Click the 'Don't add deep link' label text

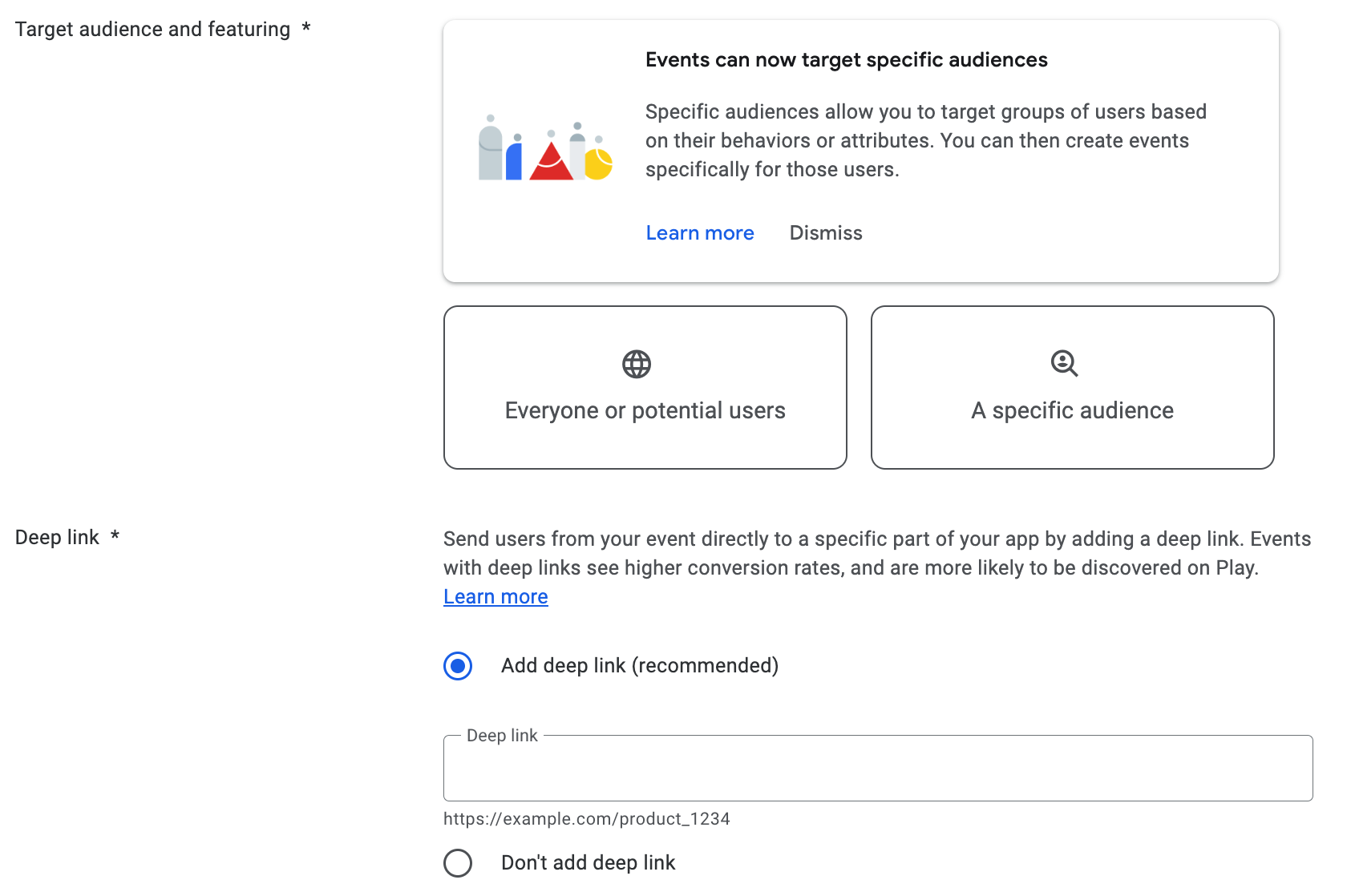point(589,863)
